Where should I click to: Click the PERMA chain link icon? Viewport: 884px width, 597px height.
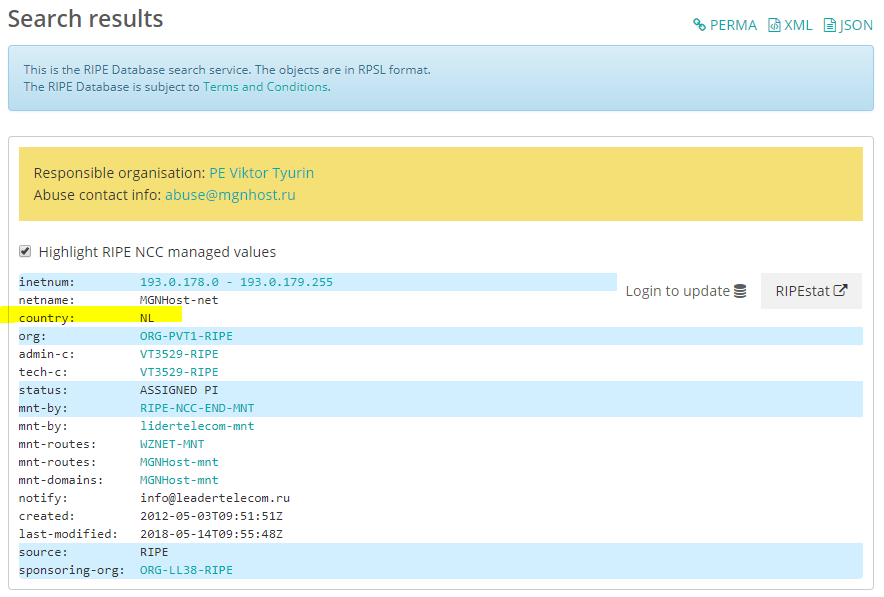[x=699, y=25]
